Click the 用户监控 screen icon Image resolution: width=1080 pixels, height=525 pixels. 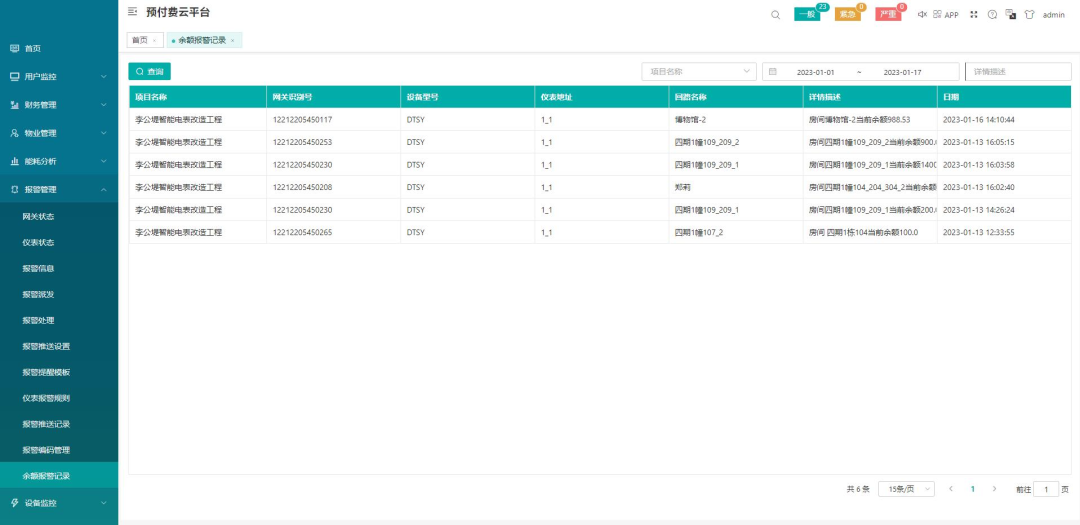coord(14,76)
